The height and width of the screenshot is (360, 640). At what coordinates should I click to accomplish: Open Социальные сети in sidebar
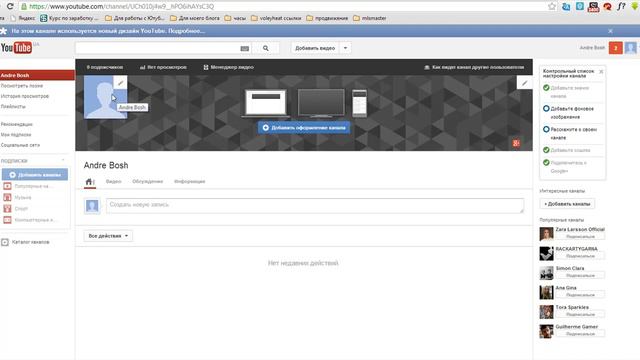(20, 145)
